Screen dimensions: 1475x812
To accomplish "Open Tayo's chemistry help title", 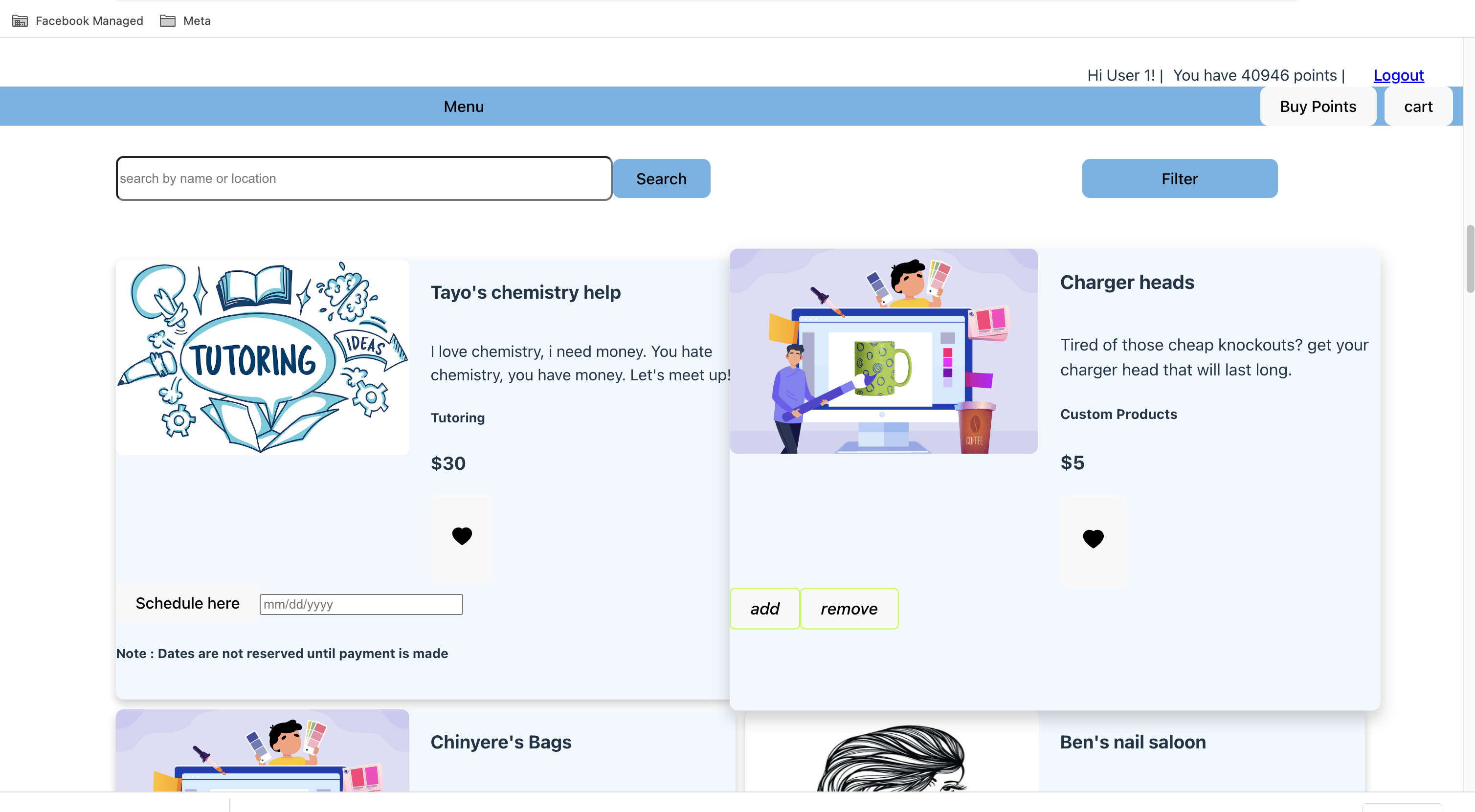I will point(525,292).
